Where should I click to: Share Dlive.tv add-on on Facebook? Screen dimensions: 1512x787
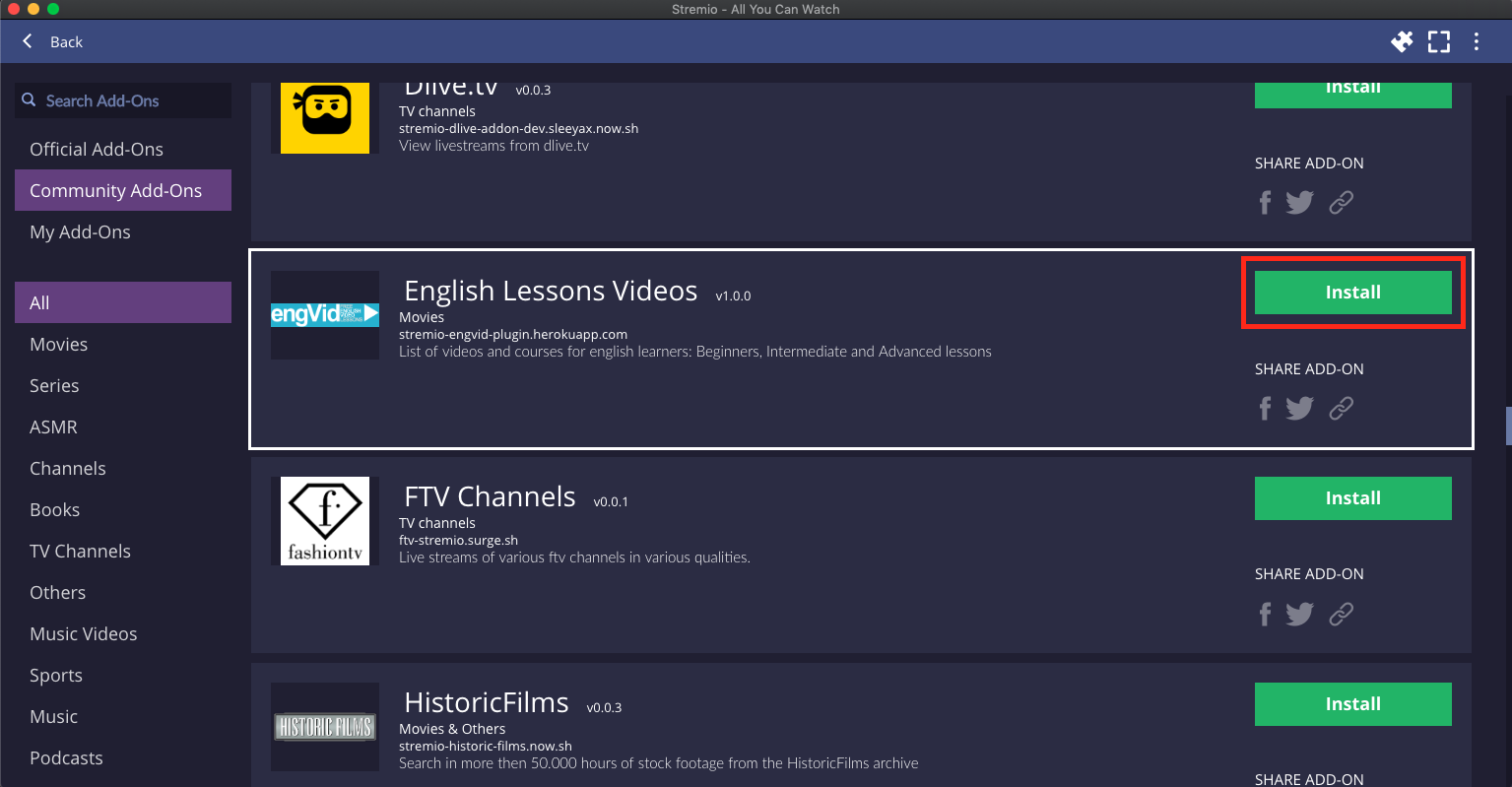coord(1266,202)
